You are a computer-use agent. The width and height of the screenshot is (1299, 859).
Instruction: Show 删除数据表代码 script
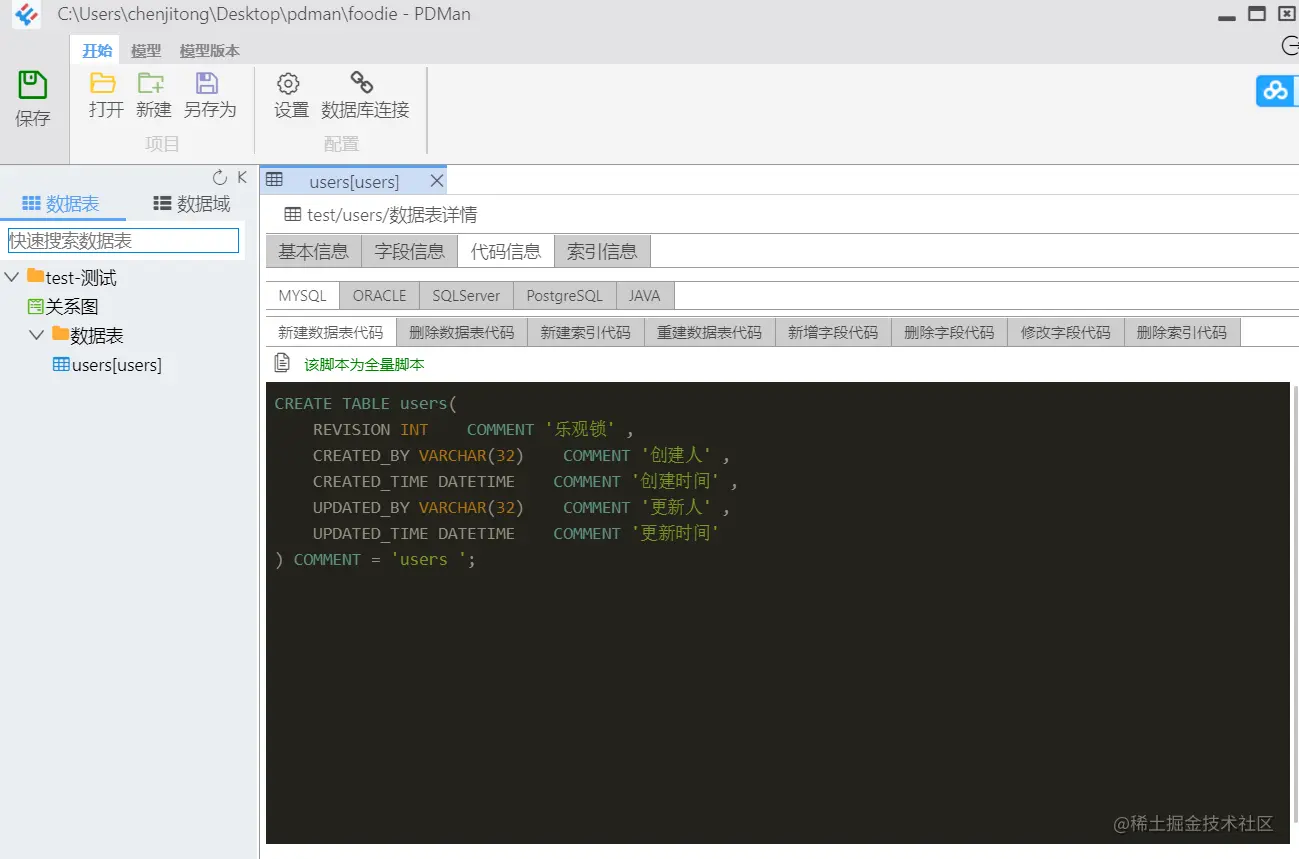coord(462,332)
